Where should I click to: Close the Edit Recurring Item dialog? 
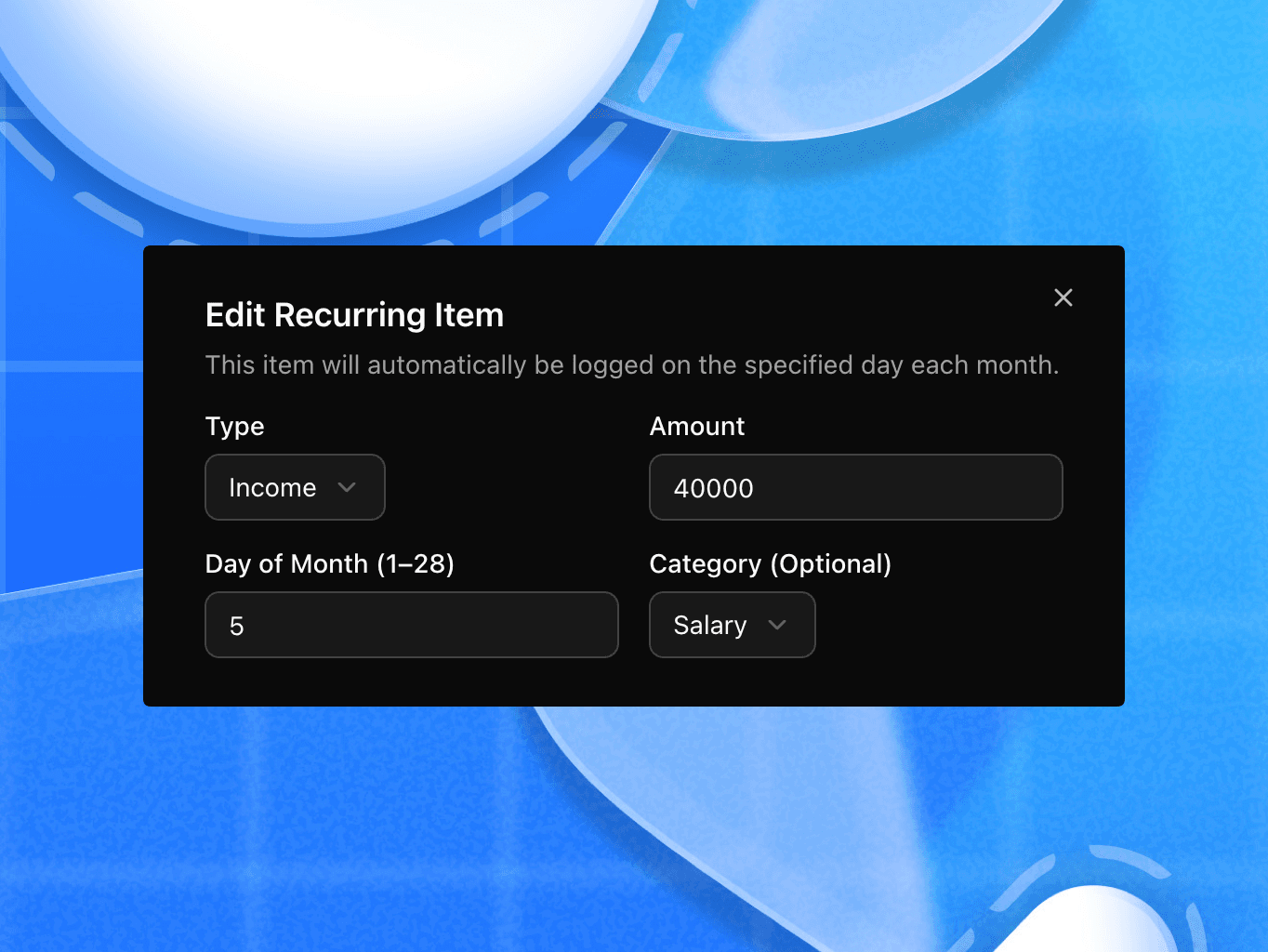(1063, 297)
